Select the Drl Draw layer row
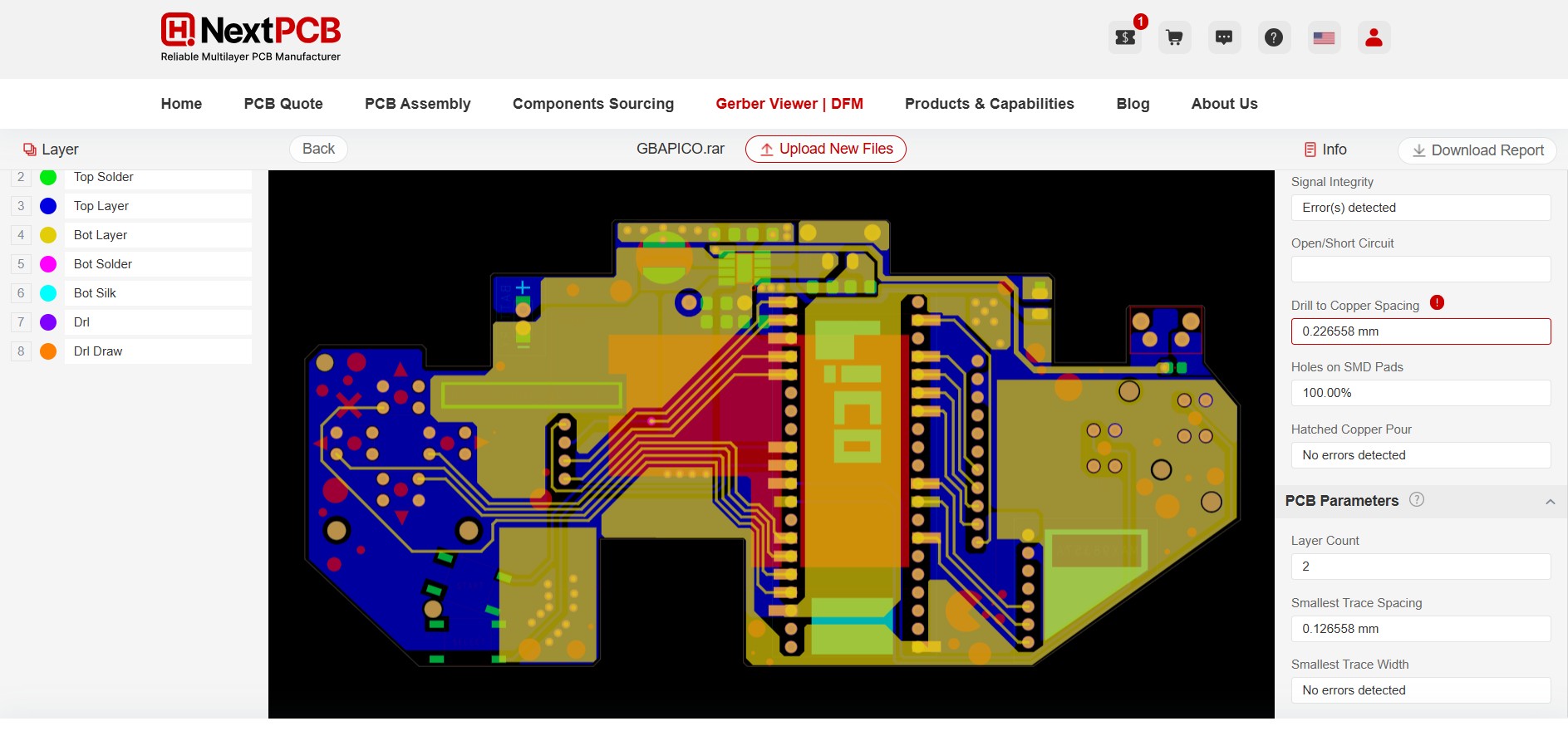This screenshot has height=731, width=1568. (x=158, y=351)
